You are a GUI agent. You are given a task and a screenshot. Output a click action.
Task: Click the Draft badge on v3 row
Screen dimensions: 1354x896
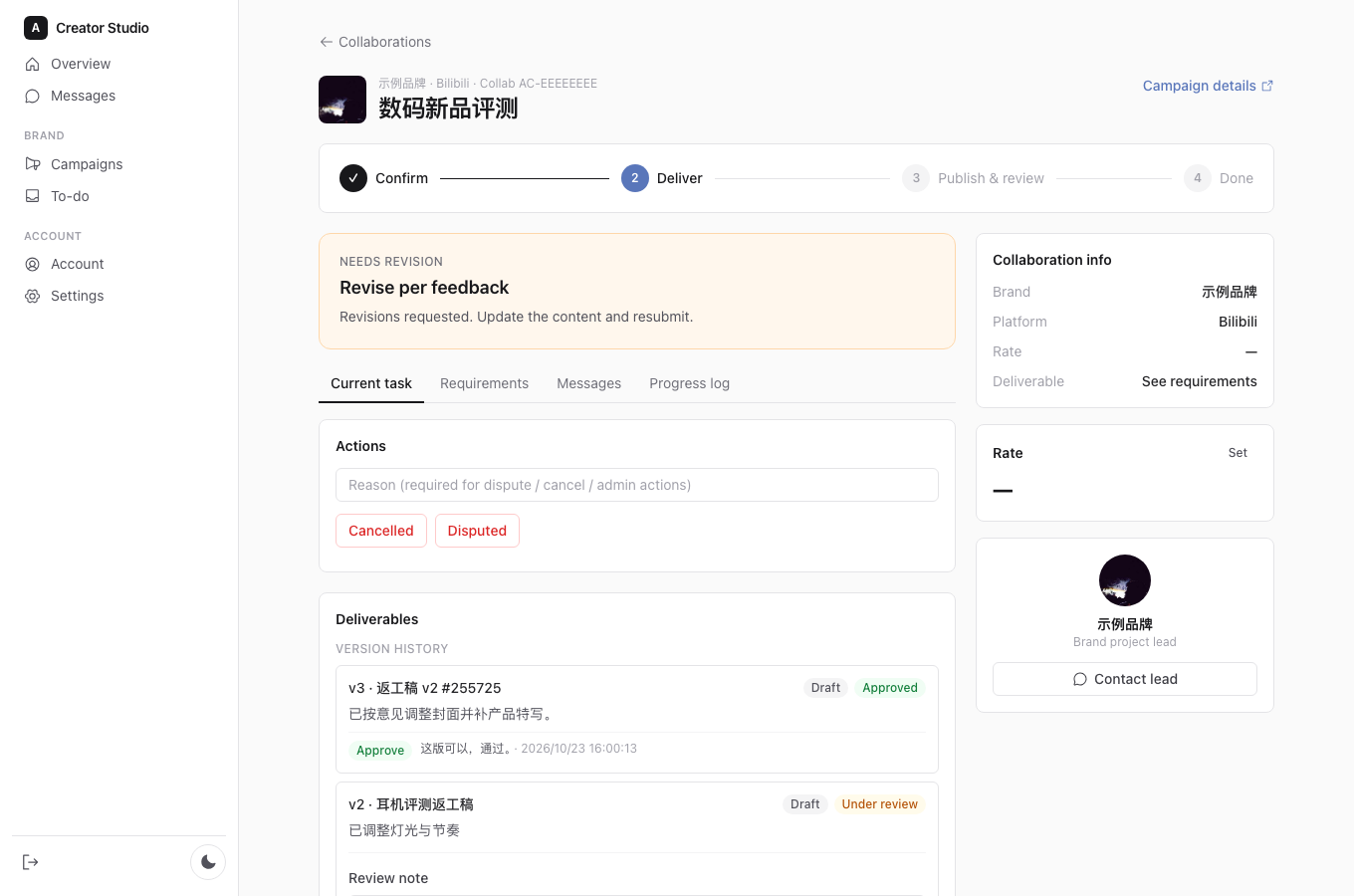[825, 688]
